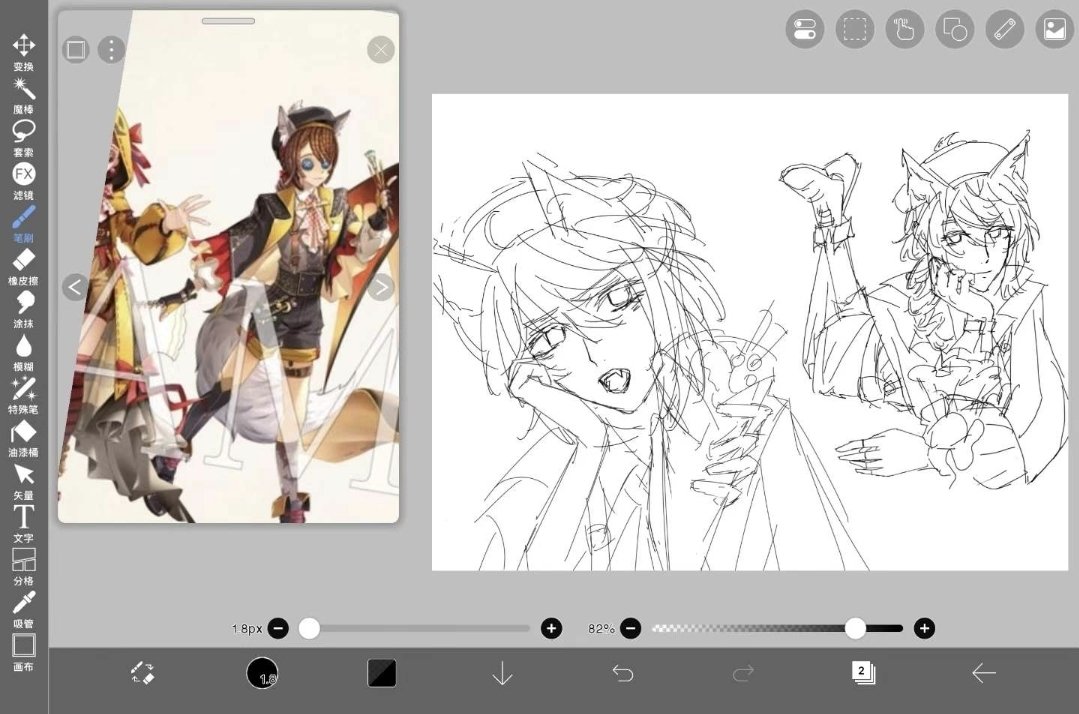This screenshot has width=1079, height=714.
Task: Select the Brush (笔刷) tool
Action: coord(23,224)
